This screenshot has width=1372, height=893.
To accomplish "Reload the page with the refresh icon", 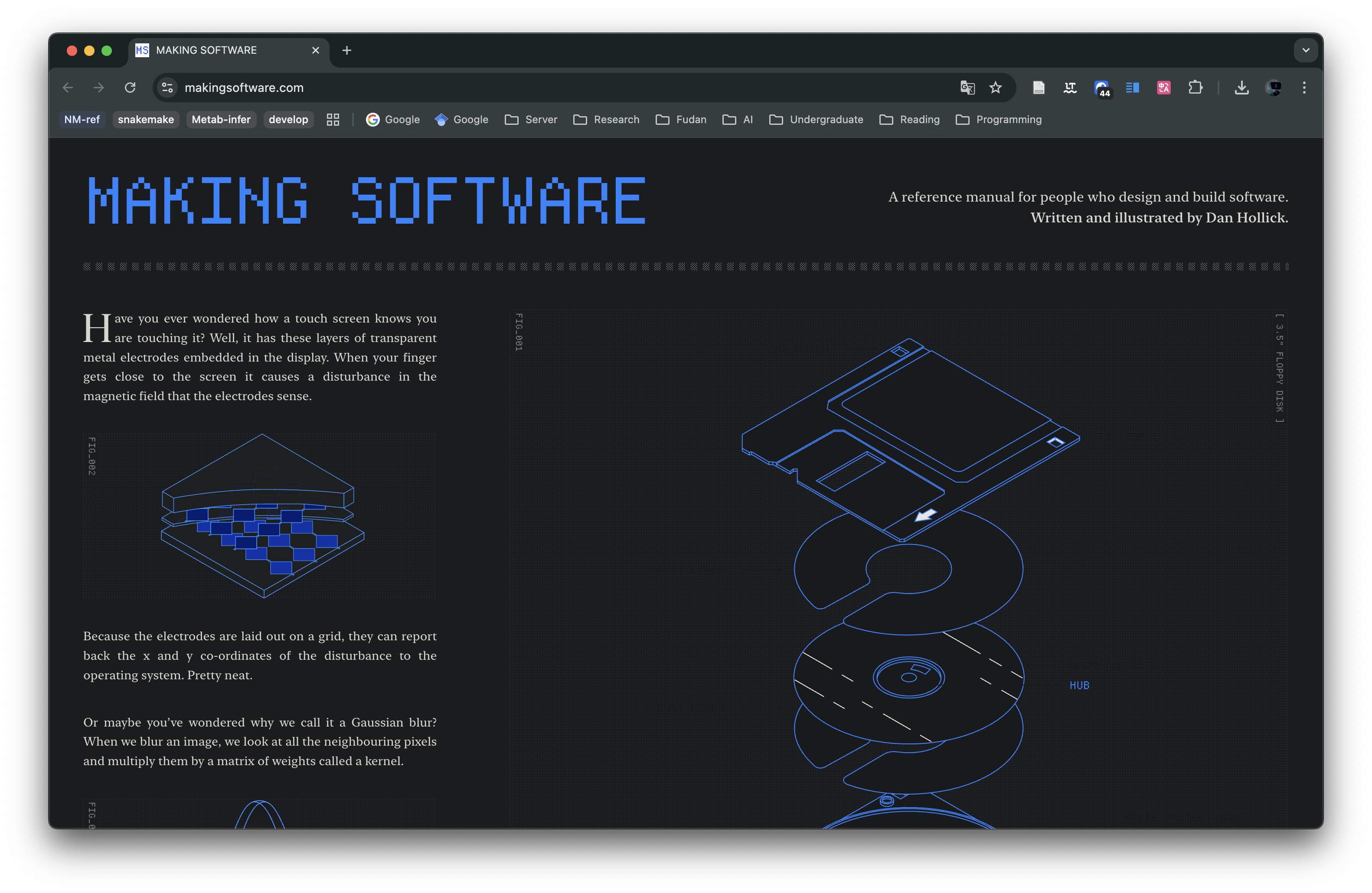I will pos(130,88).
